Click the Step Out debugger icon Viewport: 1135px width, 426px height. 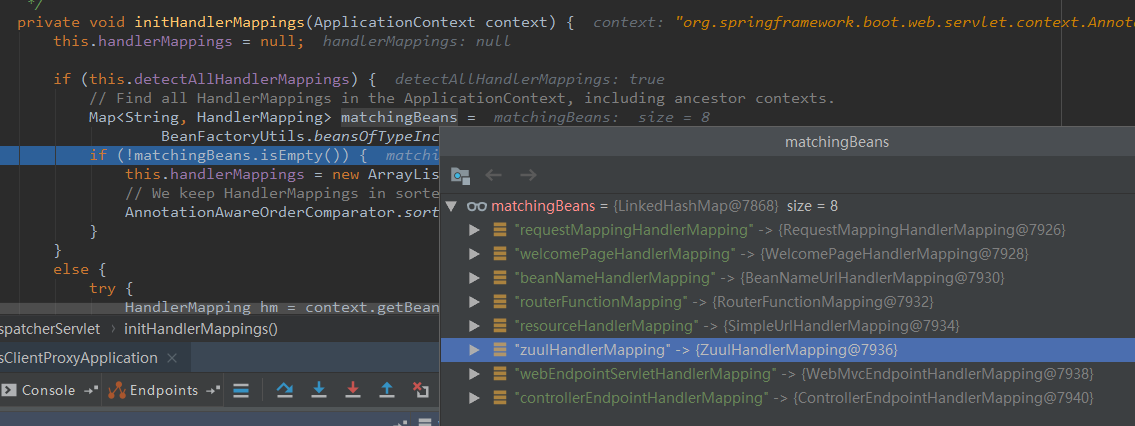(x=387, y=391)
